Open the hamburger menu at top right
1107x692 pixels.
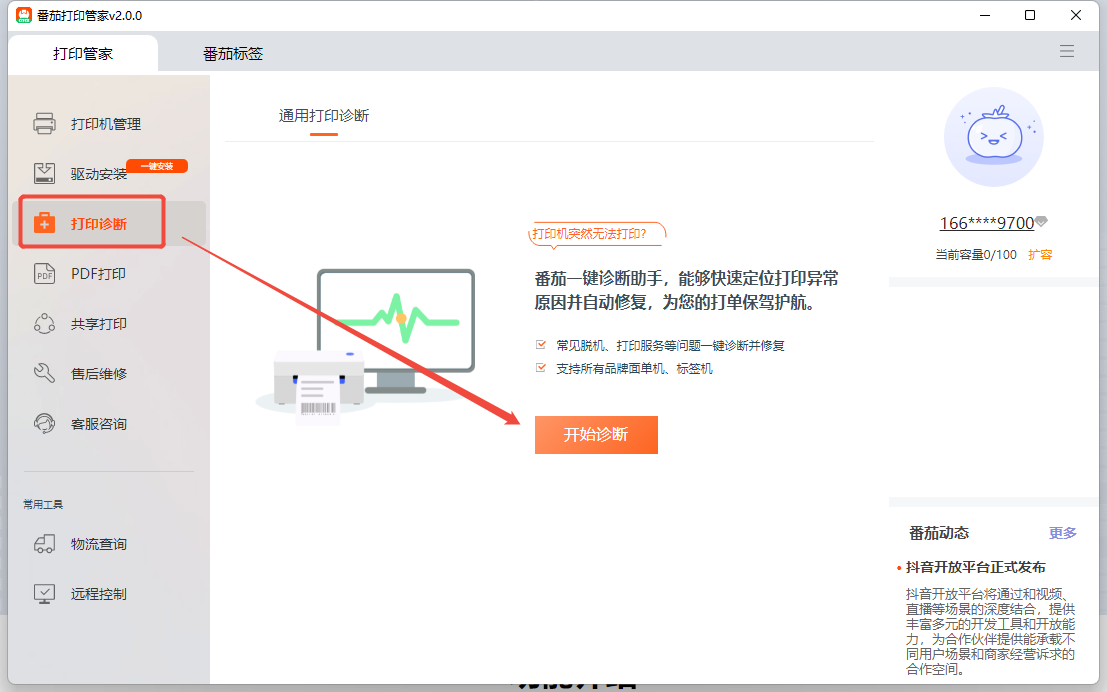[x=1067, y=51]
